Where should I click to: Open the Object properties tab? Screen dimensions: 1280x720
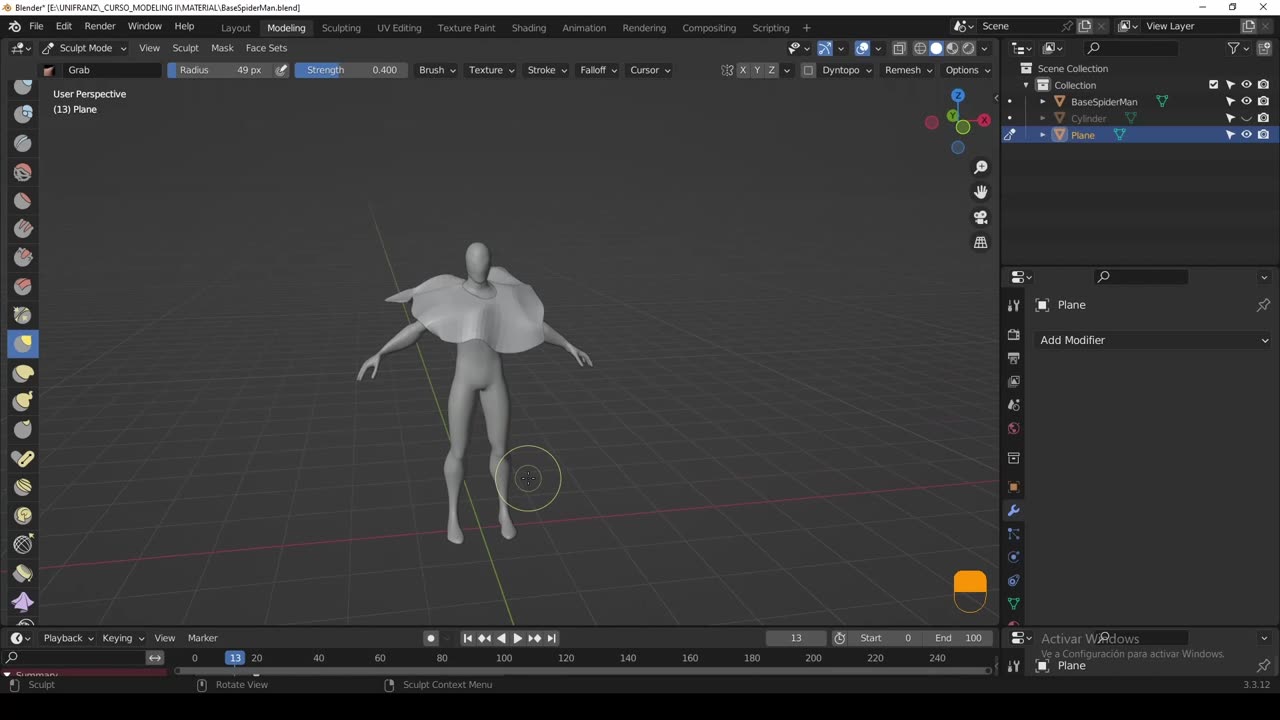1014,487
